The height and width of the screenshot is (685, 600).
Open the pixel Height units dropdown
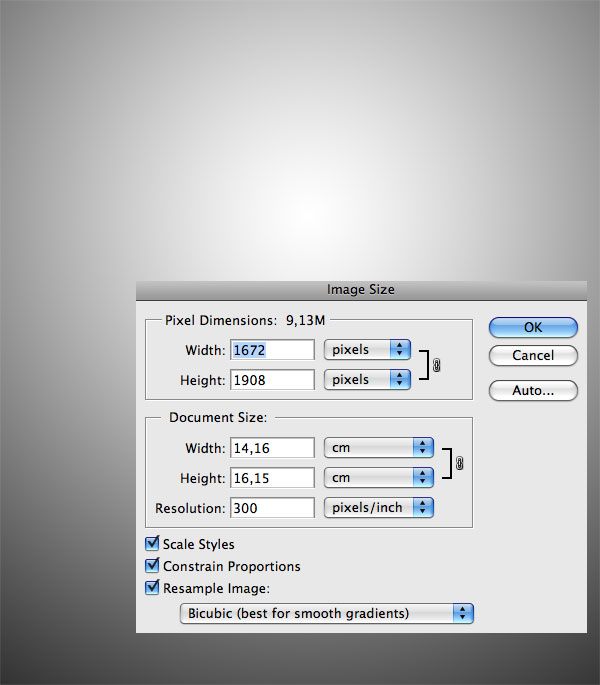click(x=367, y=380)
